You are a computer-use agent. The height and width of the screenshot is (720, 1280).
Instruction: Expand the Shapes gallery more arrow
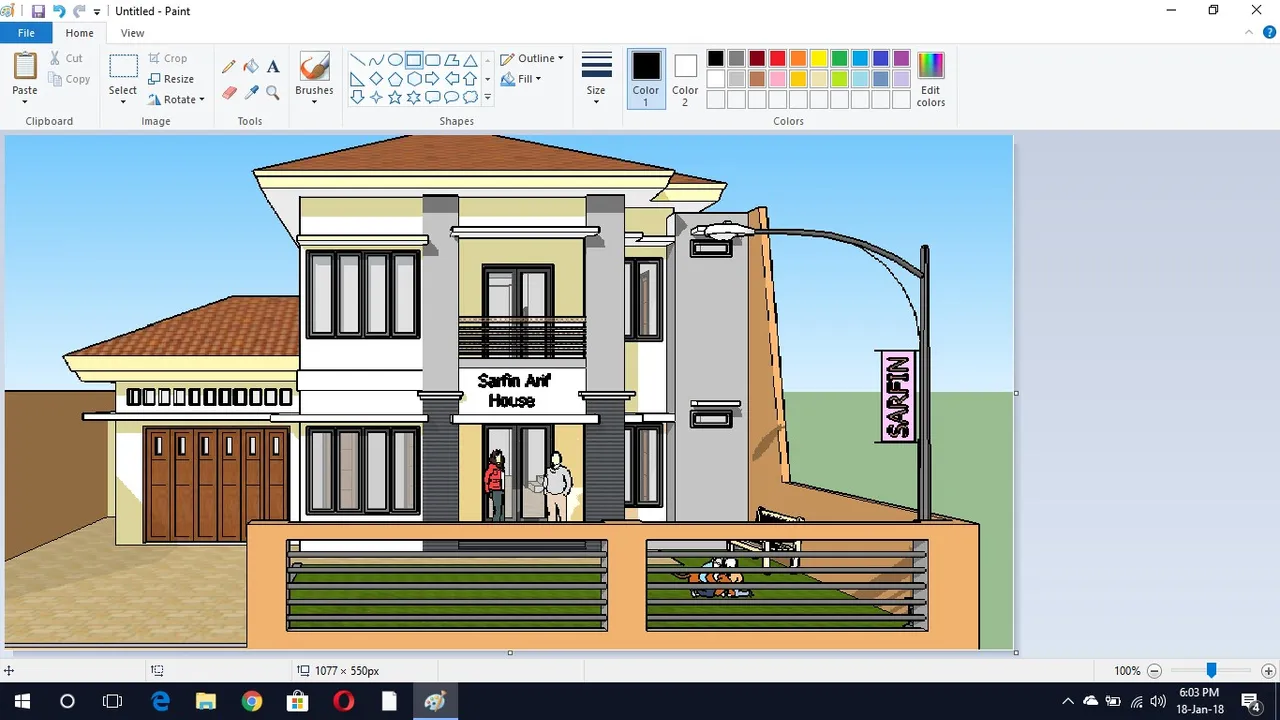point(487,97)
